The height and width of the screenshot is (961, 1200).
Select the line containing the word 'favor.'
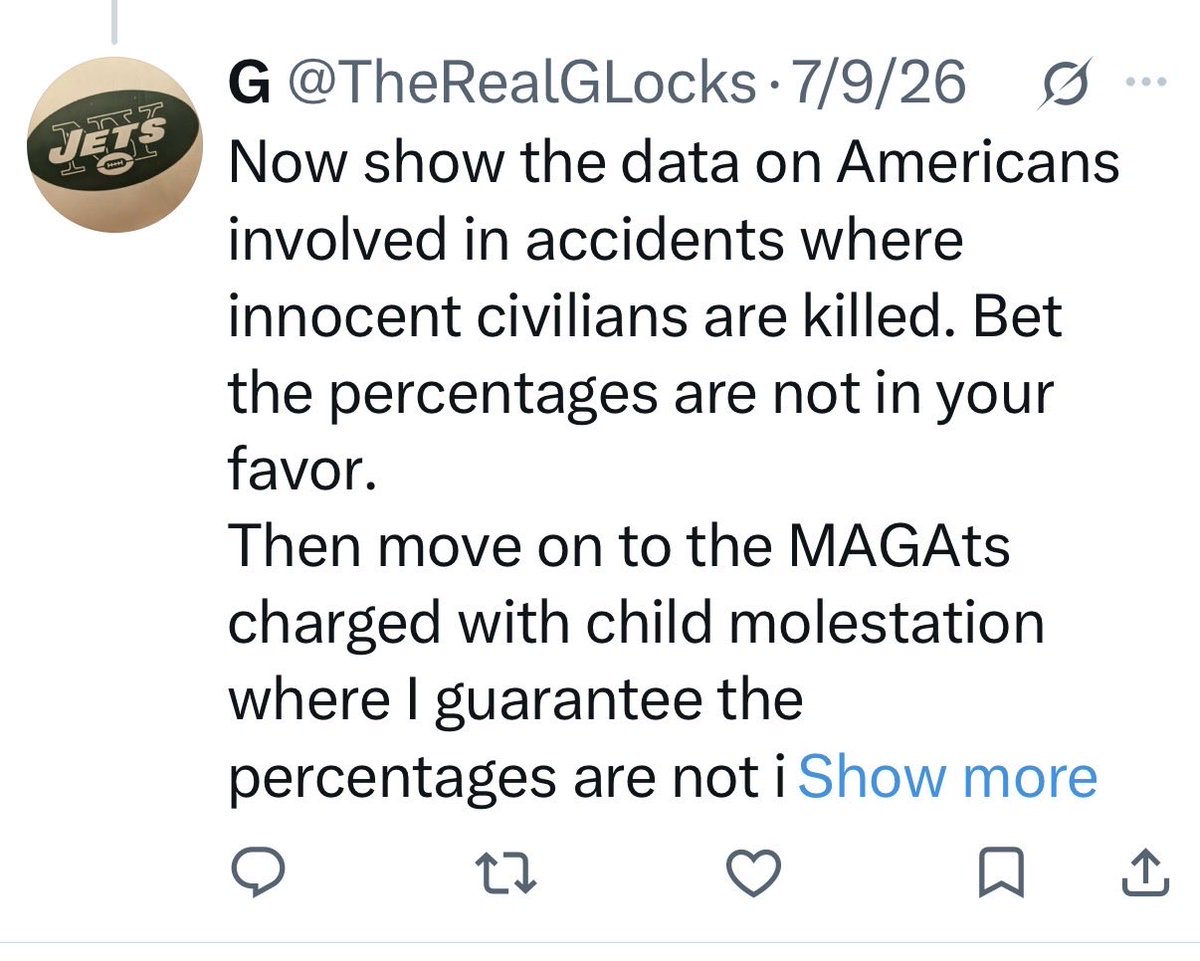[x=303, y=471]
